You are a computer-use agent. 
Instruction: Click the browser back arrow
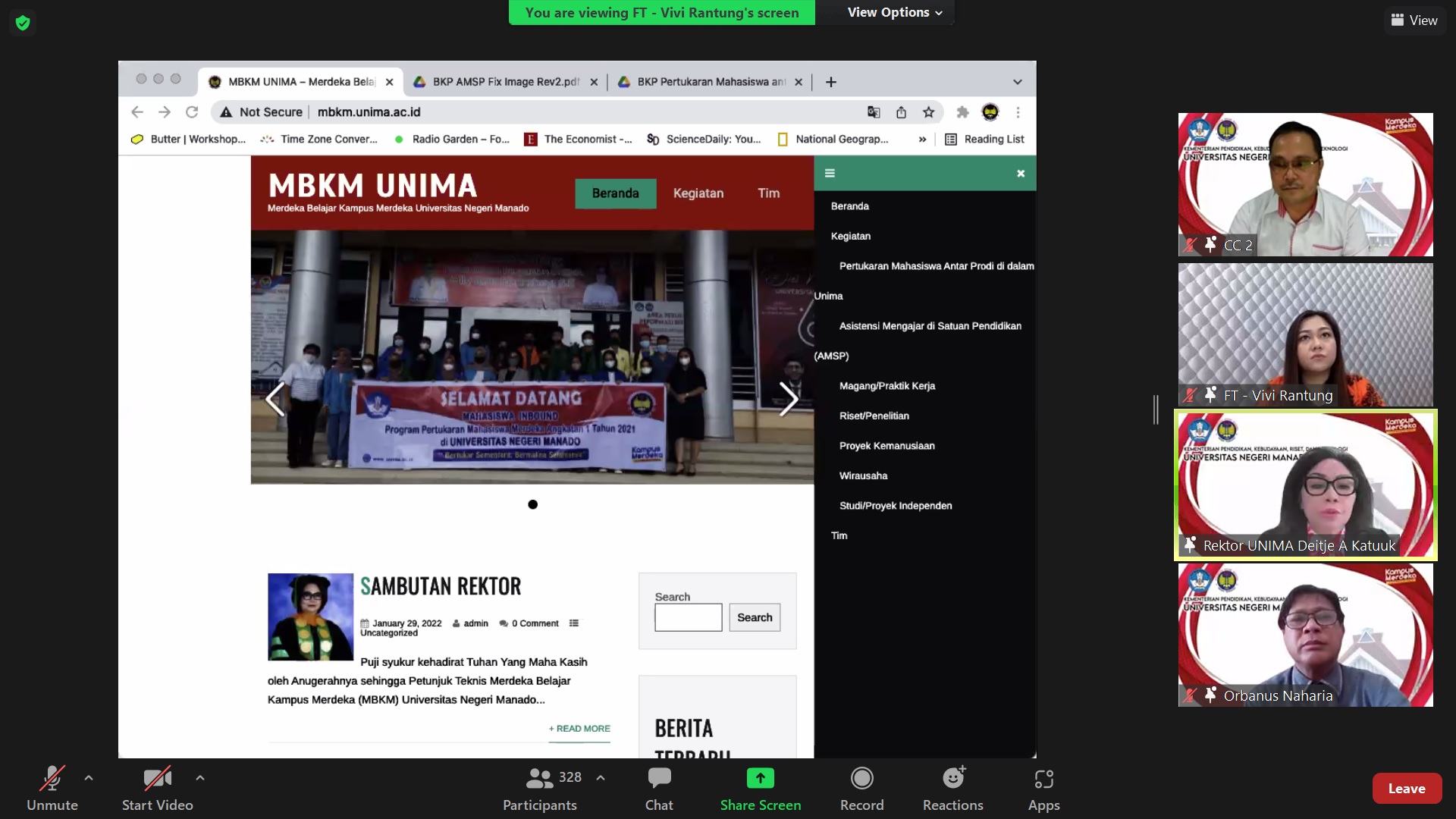coord(137,112)
